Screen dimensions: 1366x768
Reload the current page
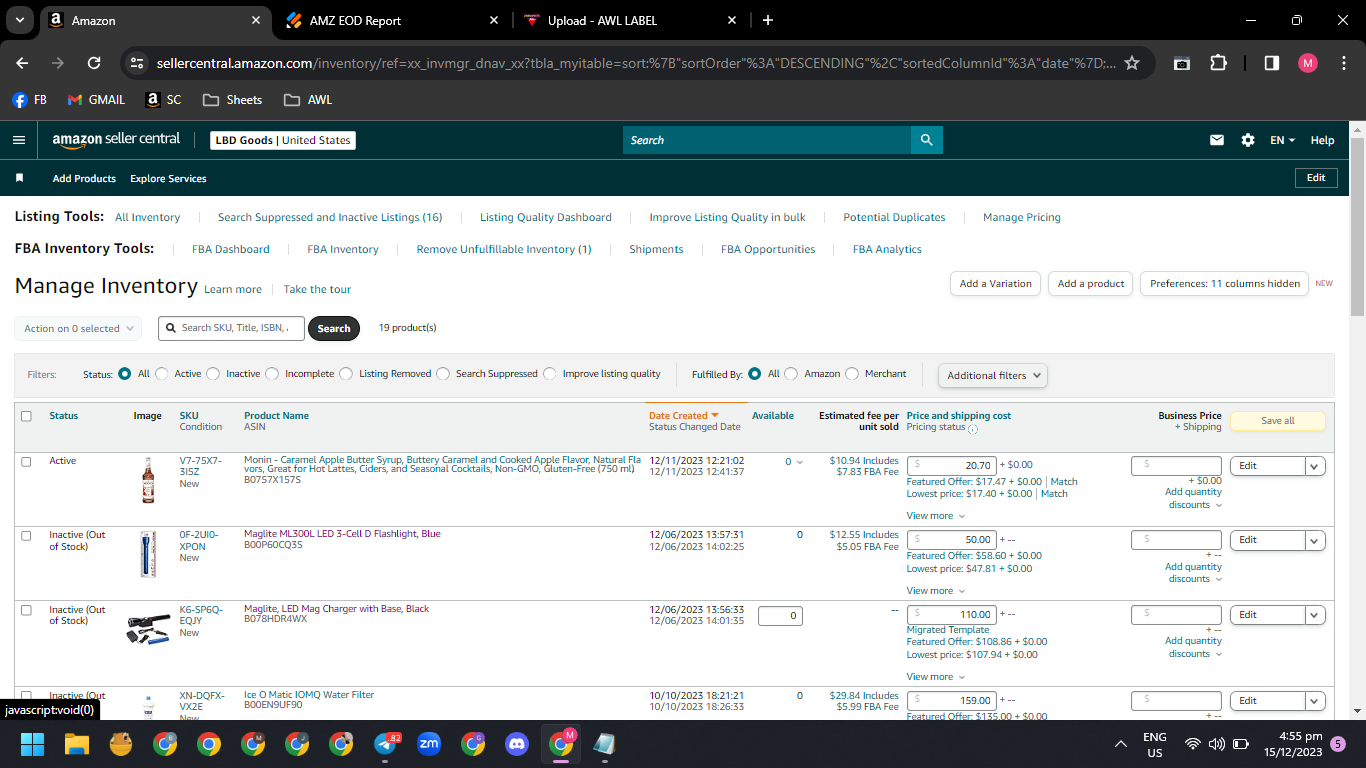click(x=94, y=62)
